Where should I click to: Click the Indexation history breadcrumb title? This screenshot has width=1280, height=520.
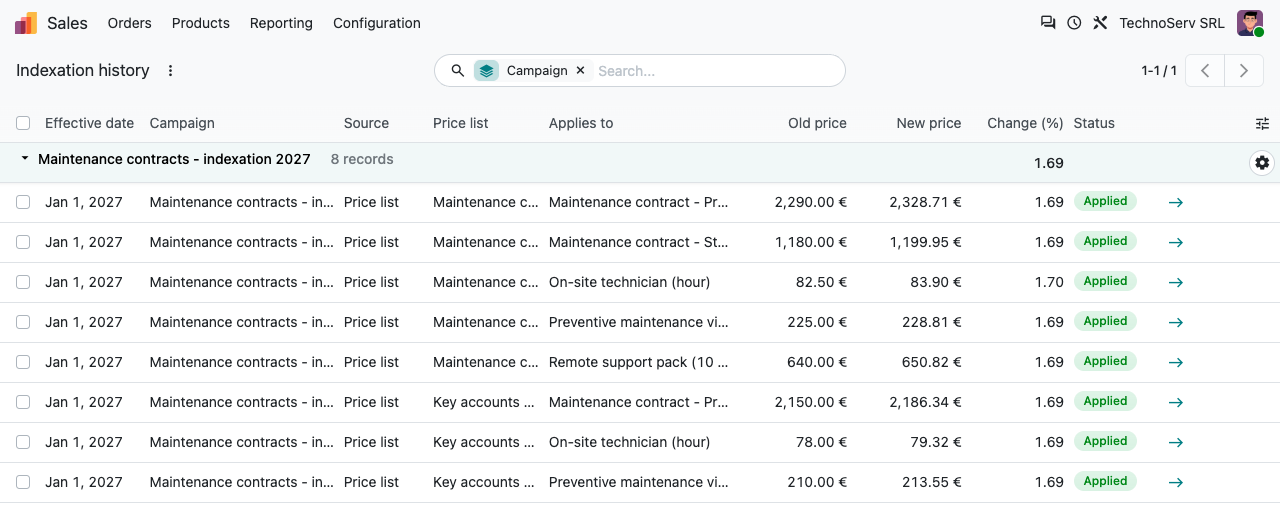pyautogui.click(x=83, y=70)
